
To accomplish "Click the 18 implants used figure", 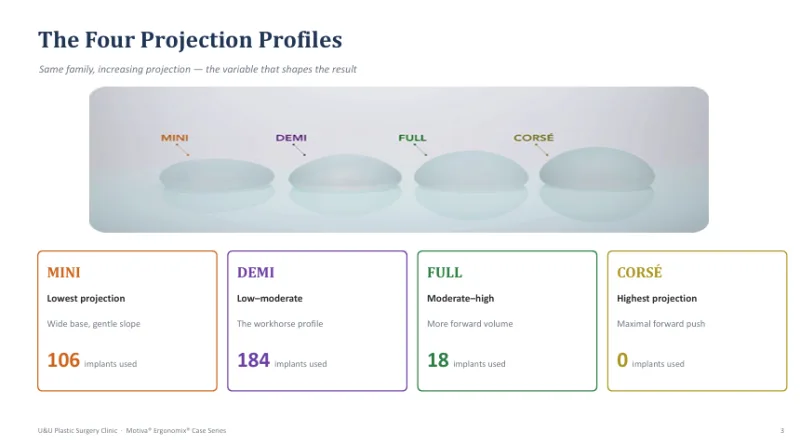I will pos(466,360).
